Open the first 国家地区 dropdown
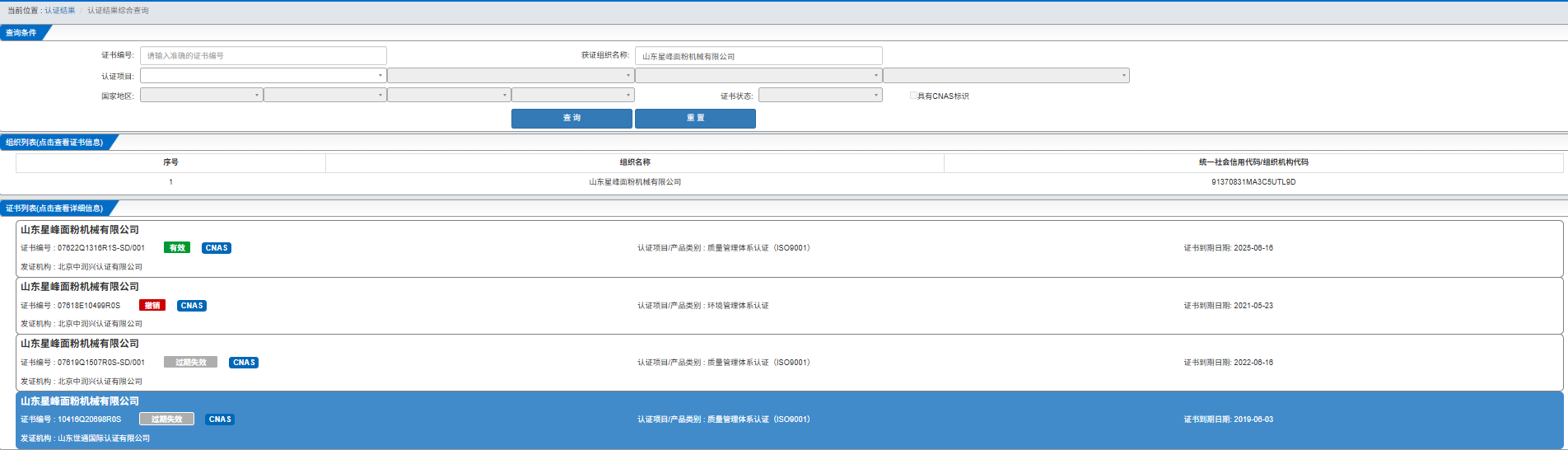The image size is (1568, 450). click(x=202, y=95)
